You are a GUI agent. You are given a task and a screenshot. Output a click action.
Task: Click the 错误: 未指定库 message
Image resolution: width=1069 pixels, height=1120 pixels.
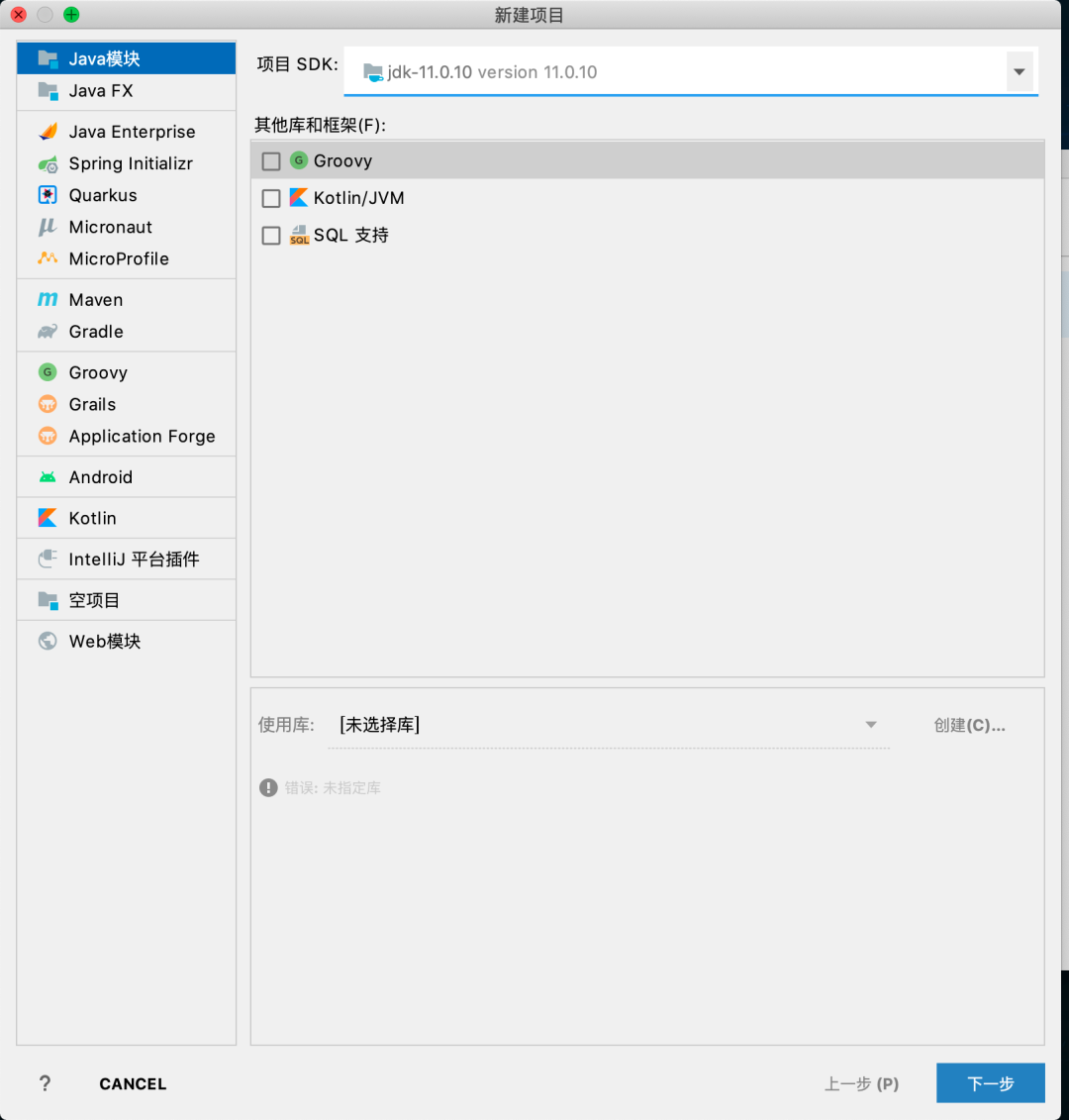(333, 788)
